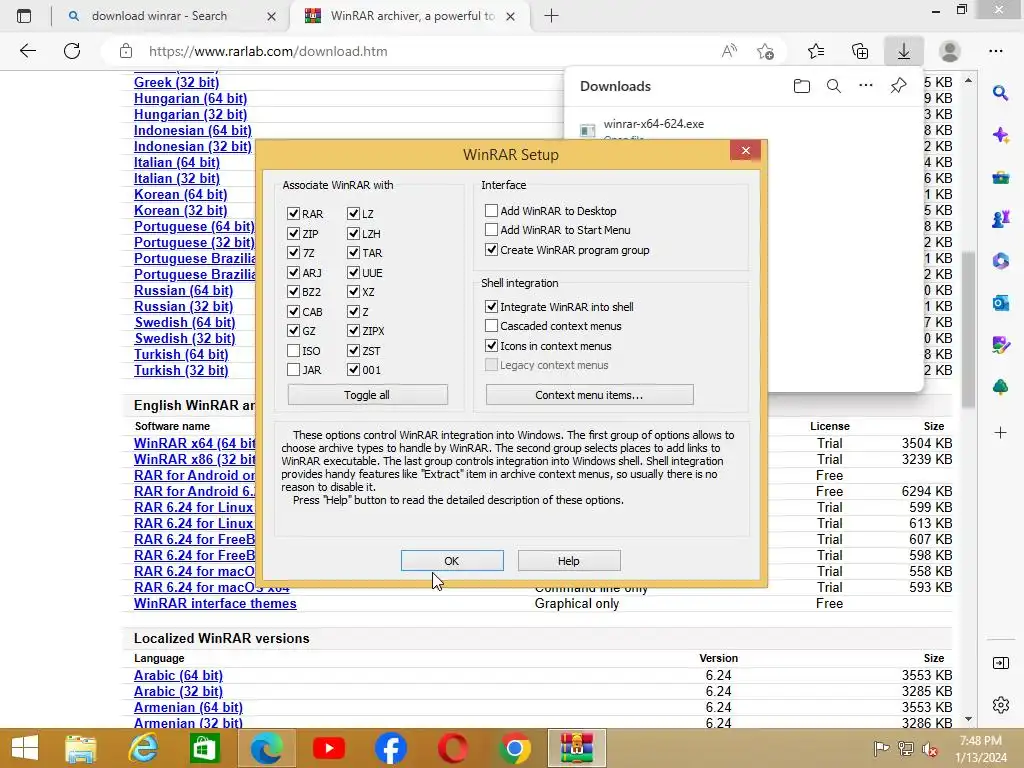Open Google Chrome from taskbar
This screenshot has width=1024, height=768.
click(x=515, y=748)
